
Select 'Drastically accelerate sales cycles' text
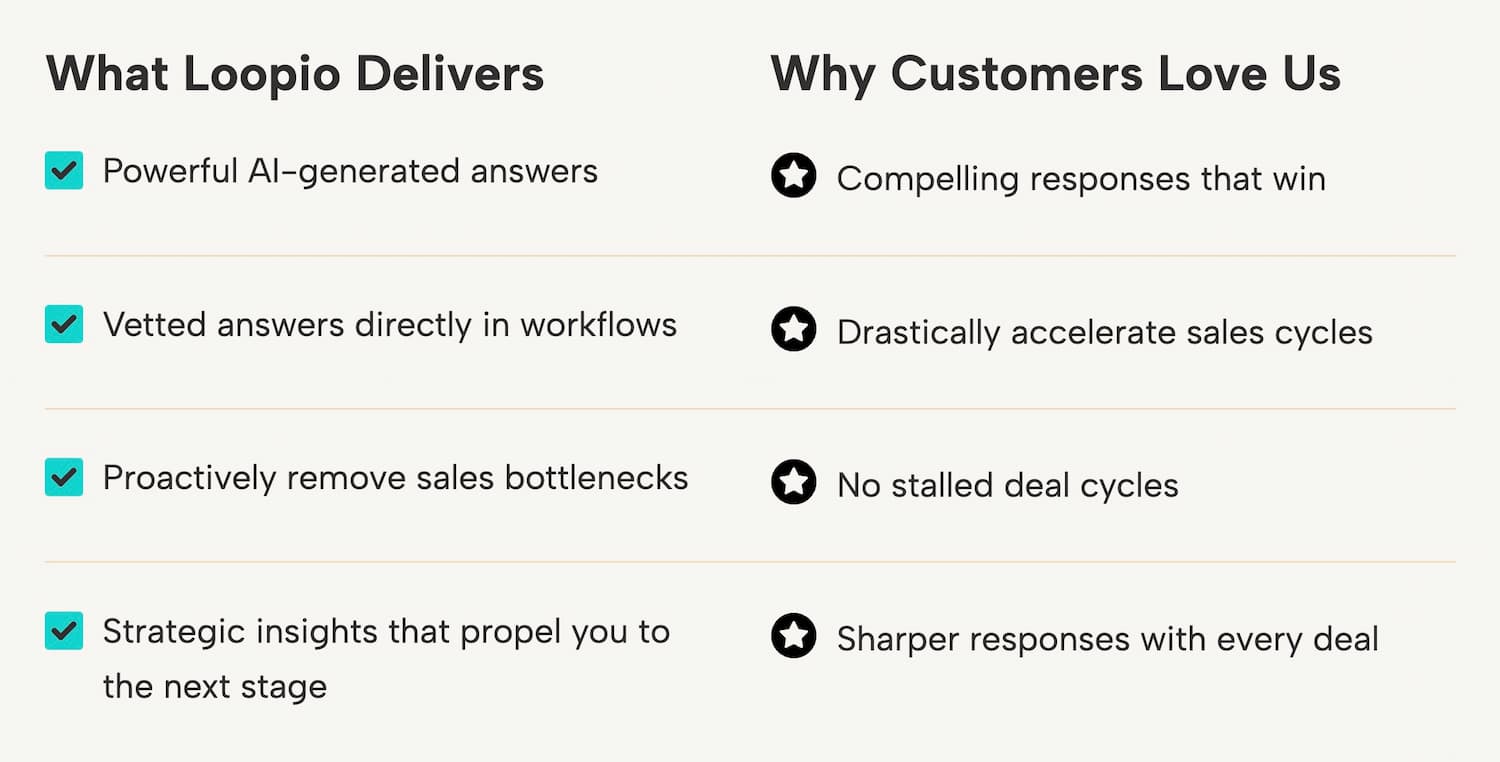1104,332
